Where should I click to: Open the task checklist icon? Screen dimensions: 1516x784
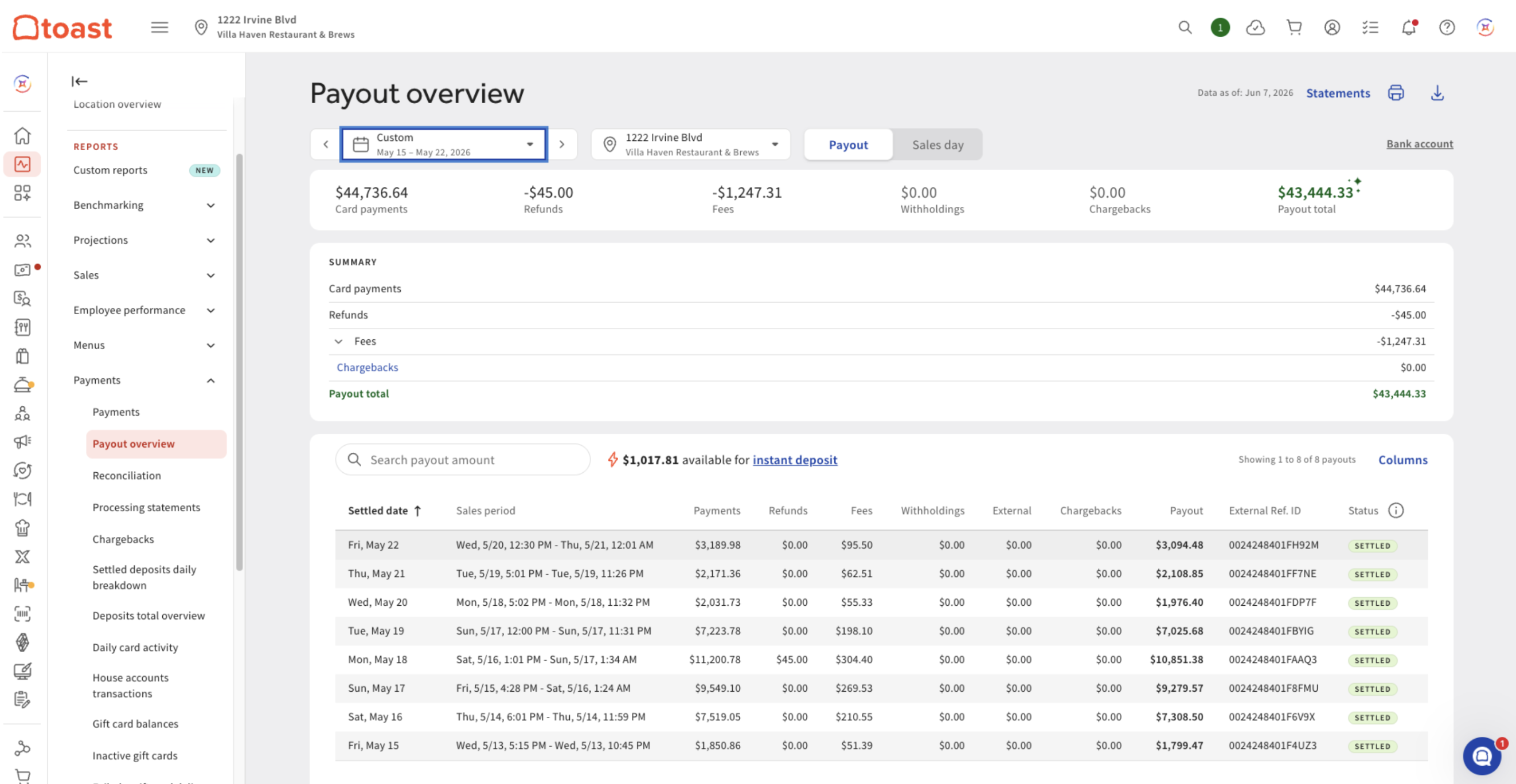1370,28
